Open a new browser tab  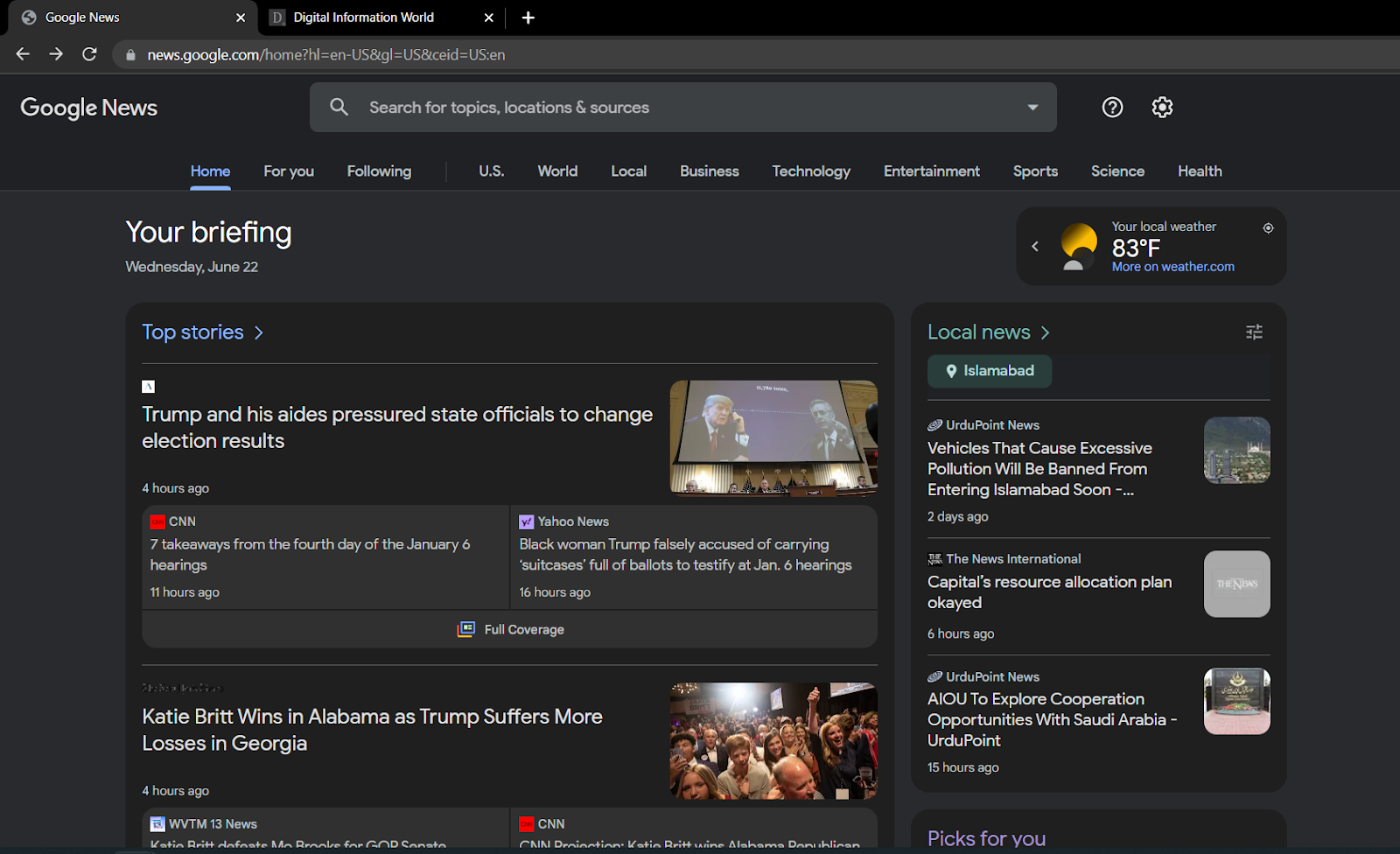[x=528, y=17]
